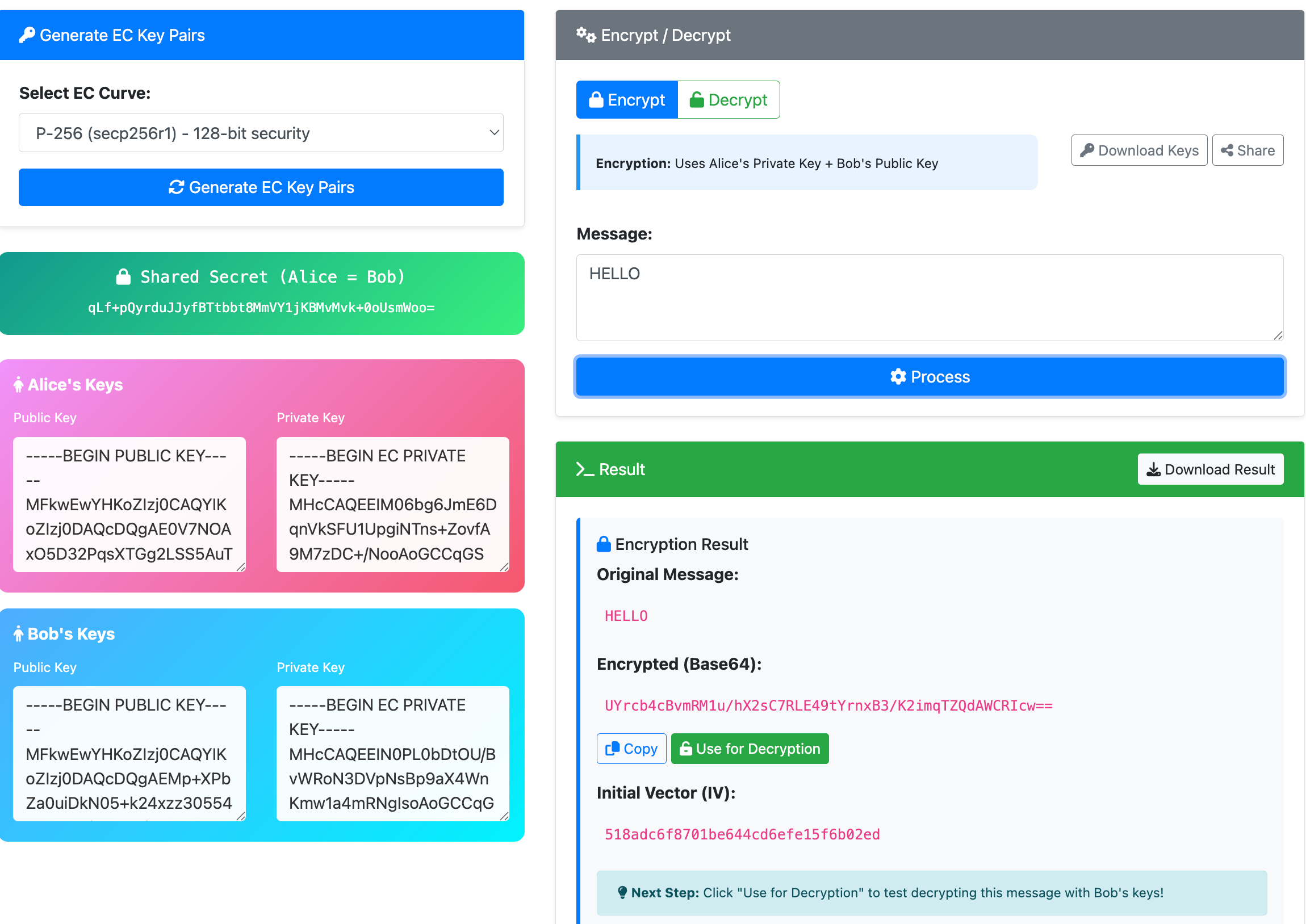Click the lock icon beside Shared Secret
The width and height of the screenshot is (1306, 924).
pyautogui.click(x=123, y=277)
